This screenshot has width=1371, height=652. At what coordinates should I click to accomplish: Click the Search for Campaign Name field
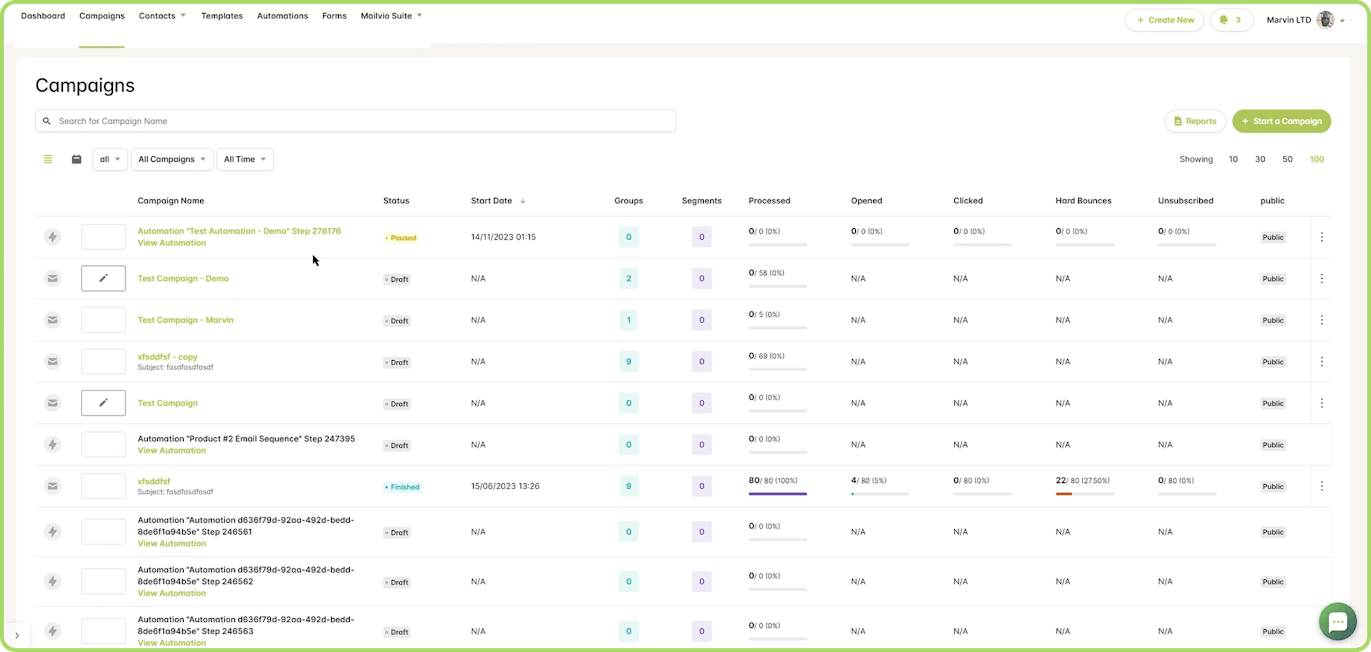coord(355,121)
